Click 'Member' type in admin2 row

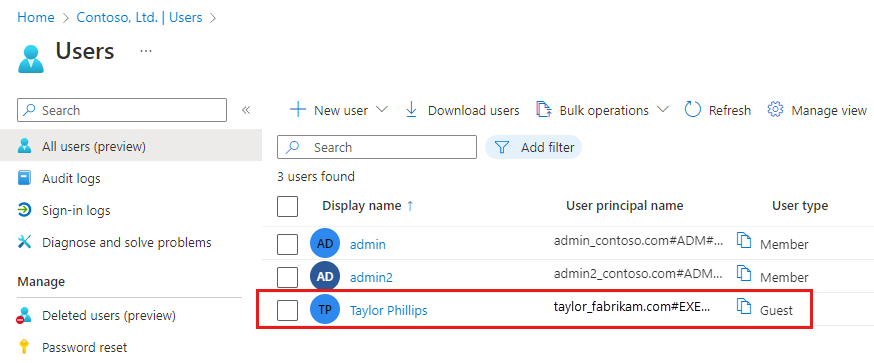[784, 277]
